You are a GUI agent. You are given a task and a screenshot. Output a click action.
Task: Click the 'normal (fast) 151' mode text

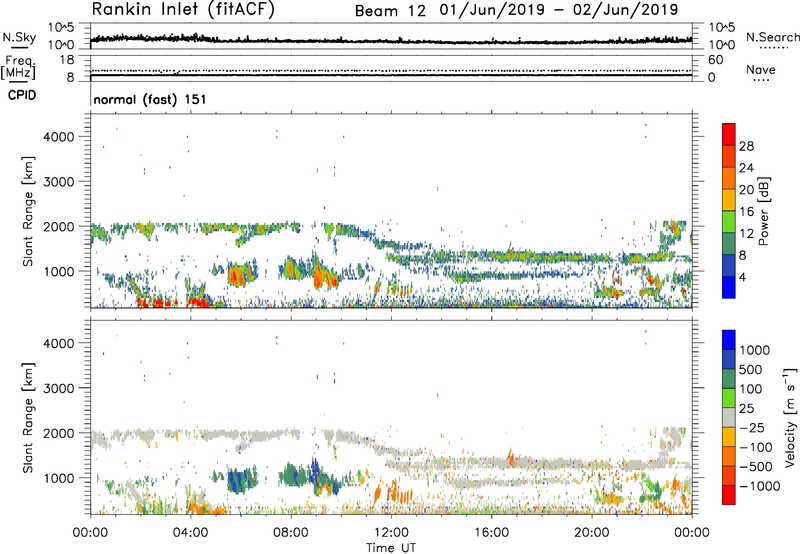[150, 99]
